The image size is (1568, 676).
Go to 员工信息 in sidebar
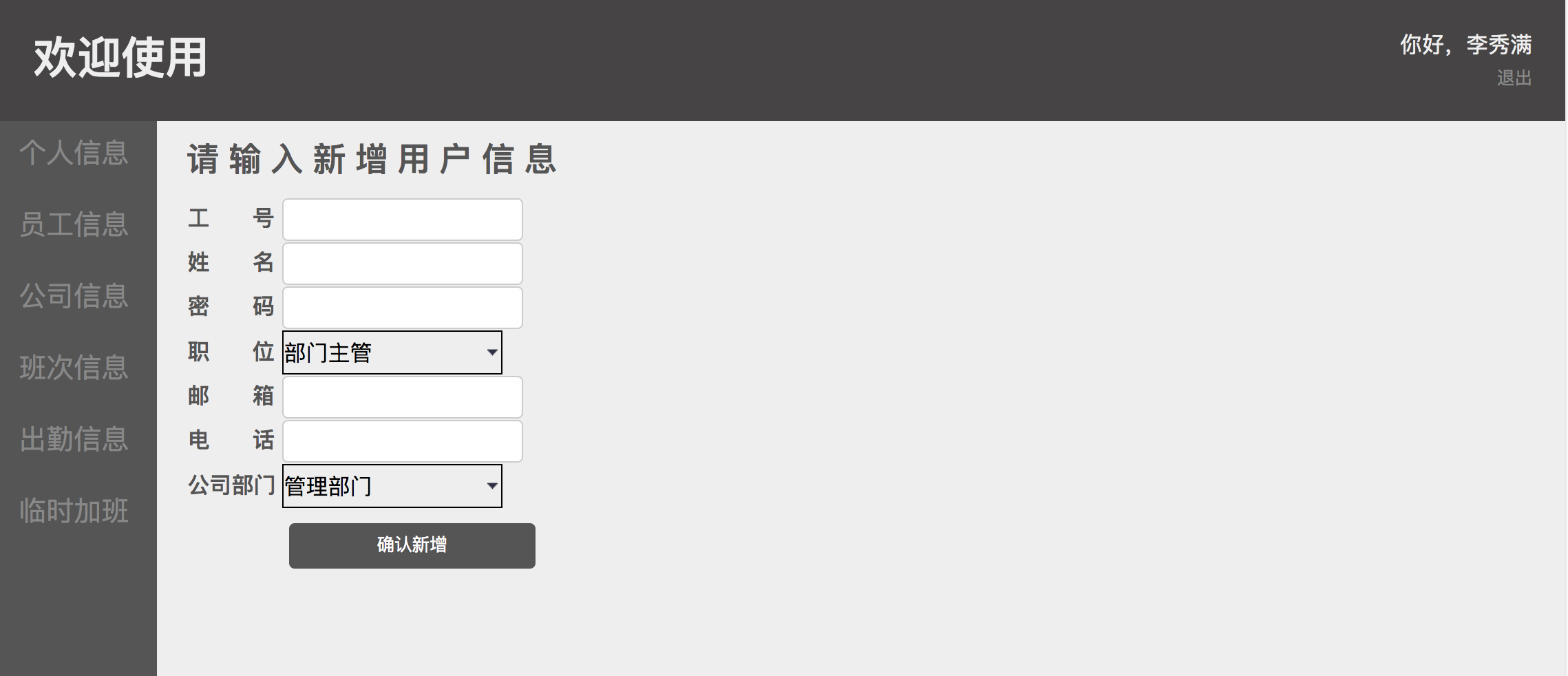point(74,224)
